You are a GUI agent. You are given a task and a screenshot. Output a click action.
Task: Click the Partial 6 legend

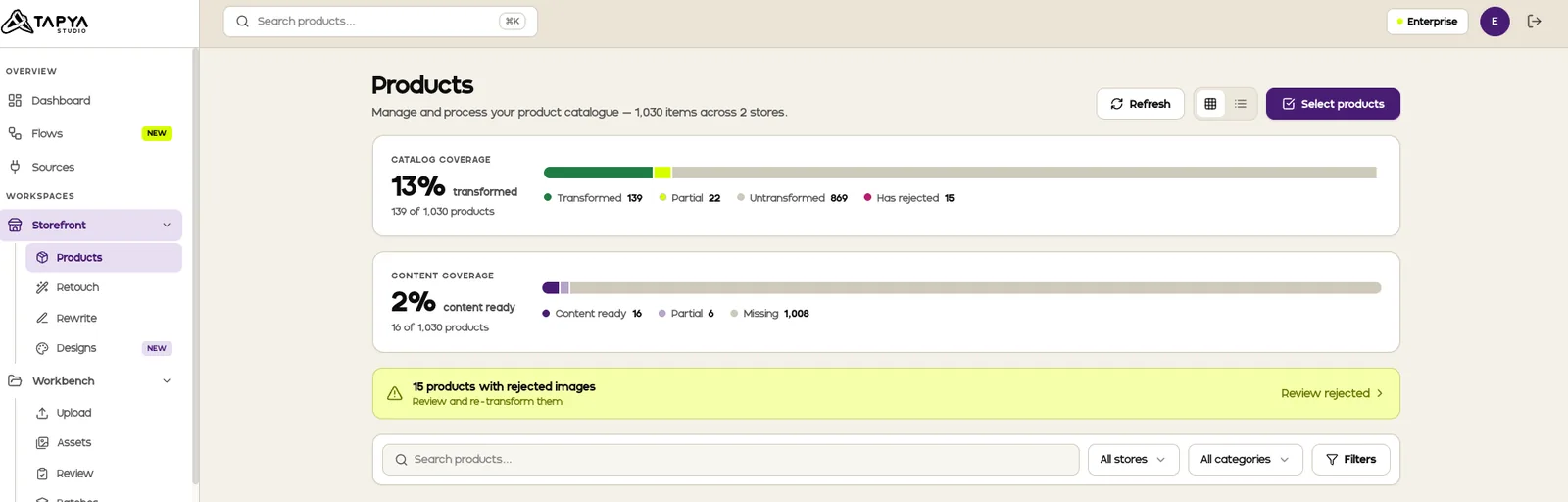pyautogui.click(x=686, y=314)
